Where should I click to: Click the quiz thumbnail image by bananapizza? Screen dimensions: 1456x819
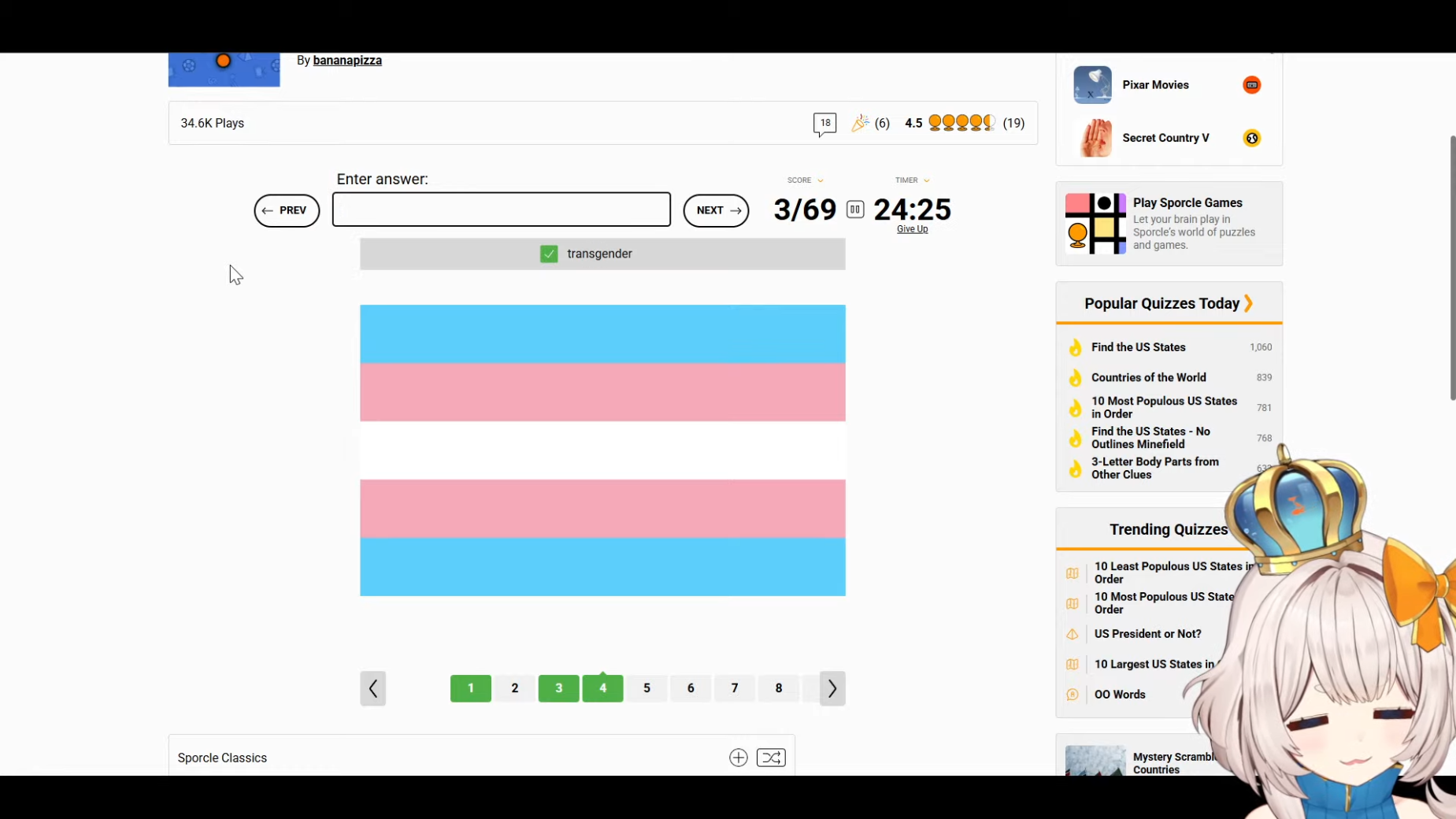224,69
